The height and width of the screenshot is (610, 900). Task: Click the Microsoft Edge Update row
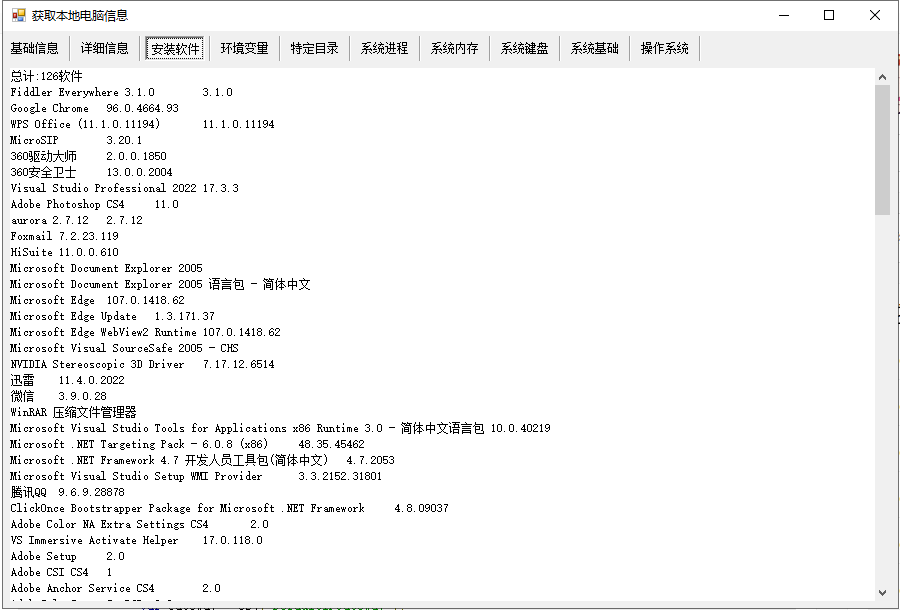(x=112, y=317)
